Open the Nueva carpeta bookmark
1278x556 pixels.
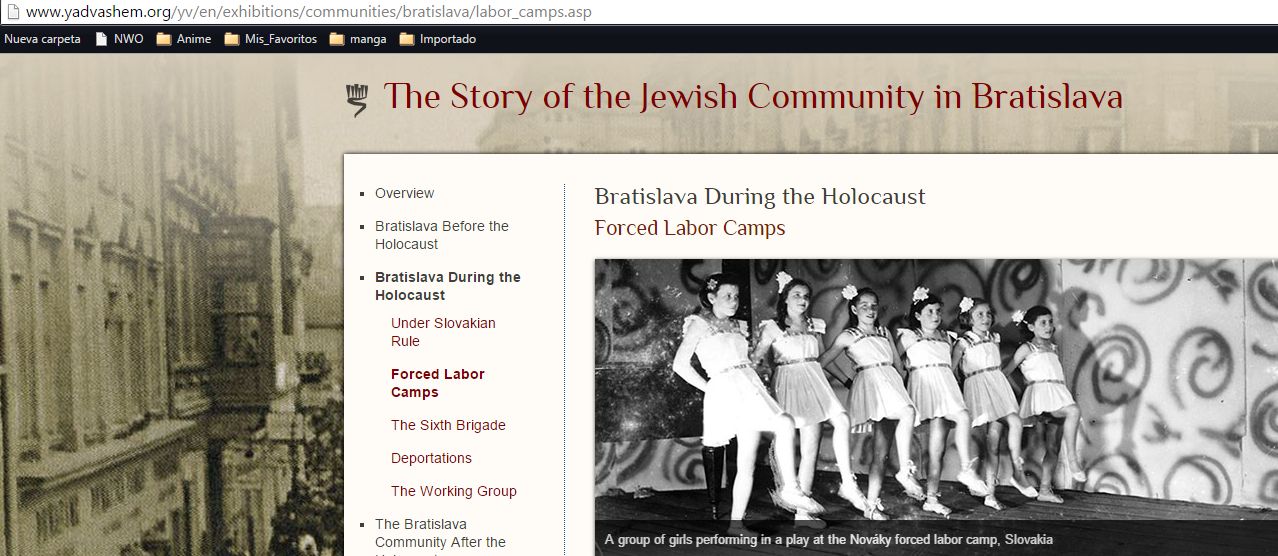(42, 40)
